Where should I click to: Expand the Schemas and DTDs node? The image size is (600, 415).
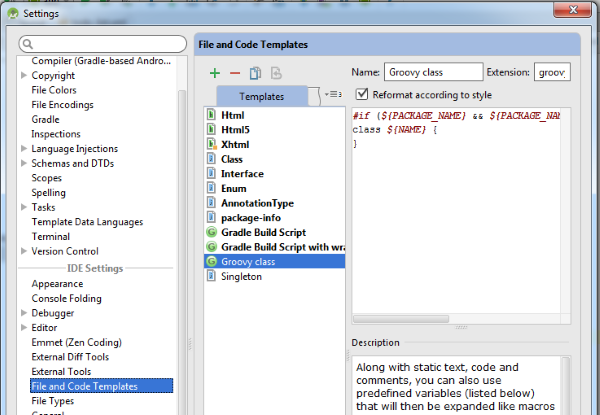(24, 163)
